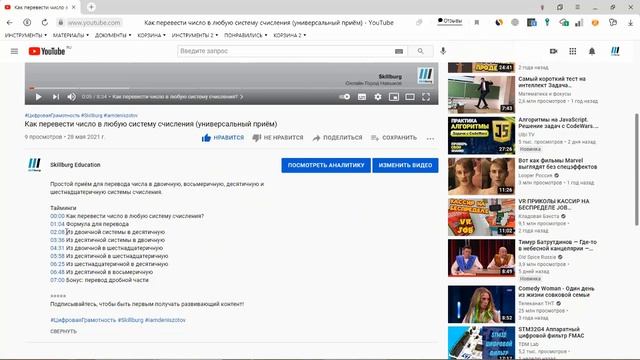Open the Самый короткий тест video title
The image size is (640, 360).
point(552,82)
